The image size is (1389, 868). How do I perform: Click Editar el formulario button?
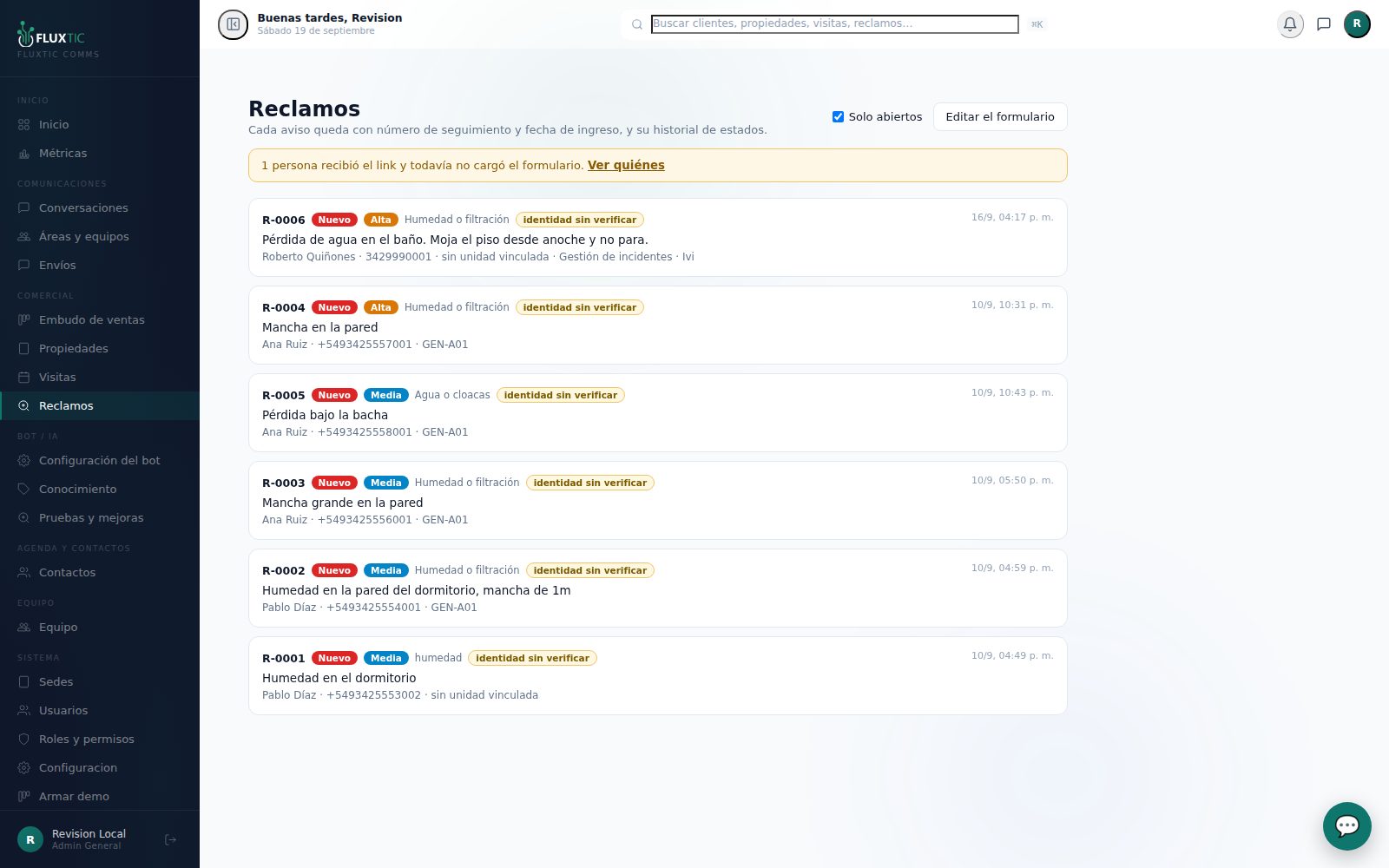(1000, 117)
